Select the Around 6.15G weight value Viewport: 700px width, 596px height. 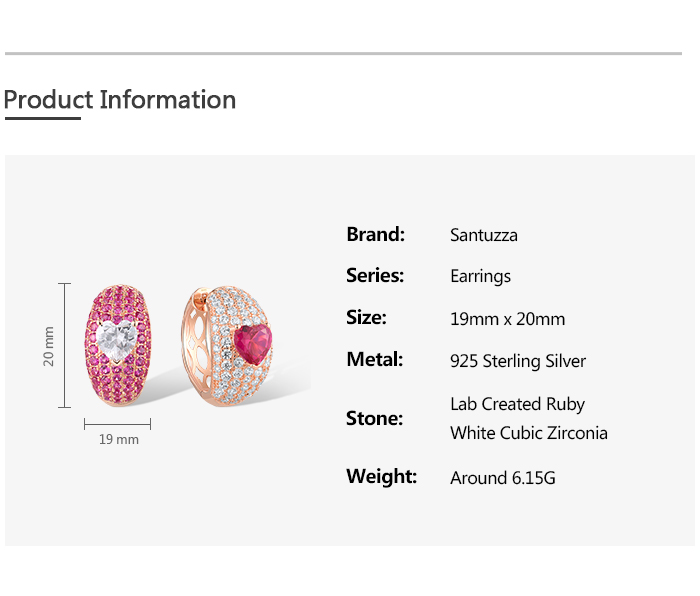(502, 478)
